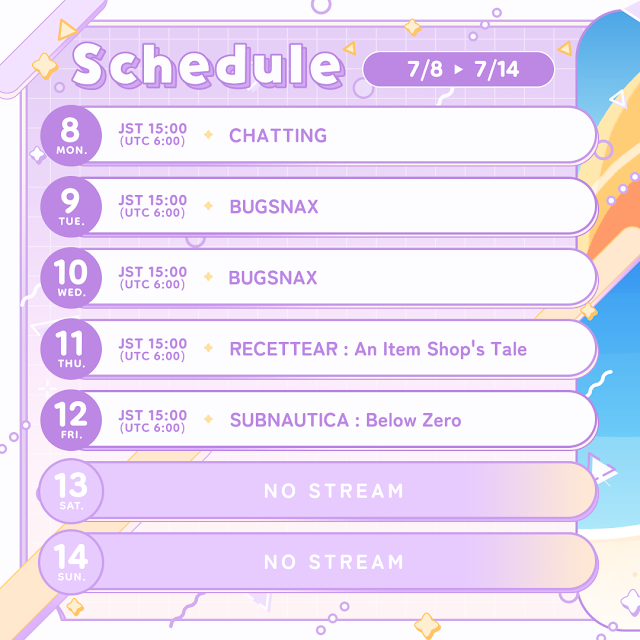Click the yellow diamond beside CHATTING
This screenshot has height=640, width=640.
click(x=209, y=134)
